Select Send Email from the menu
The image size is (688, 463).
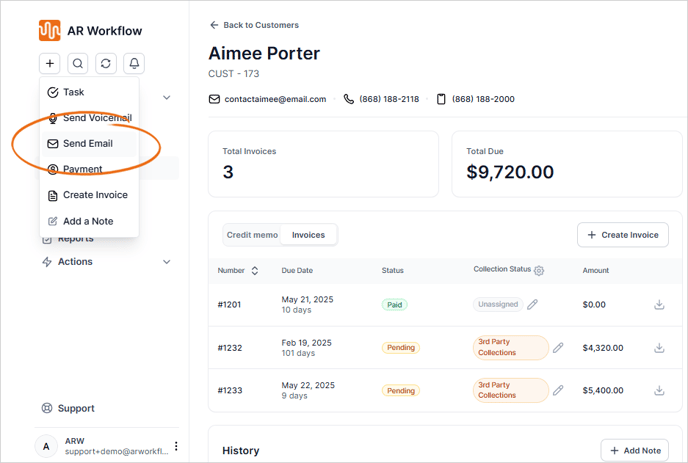[88, 143]
